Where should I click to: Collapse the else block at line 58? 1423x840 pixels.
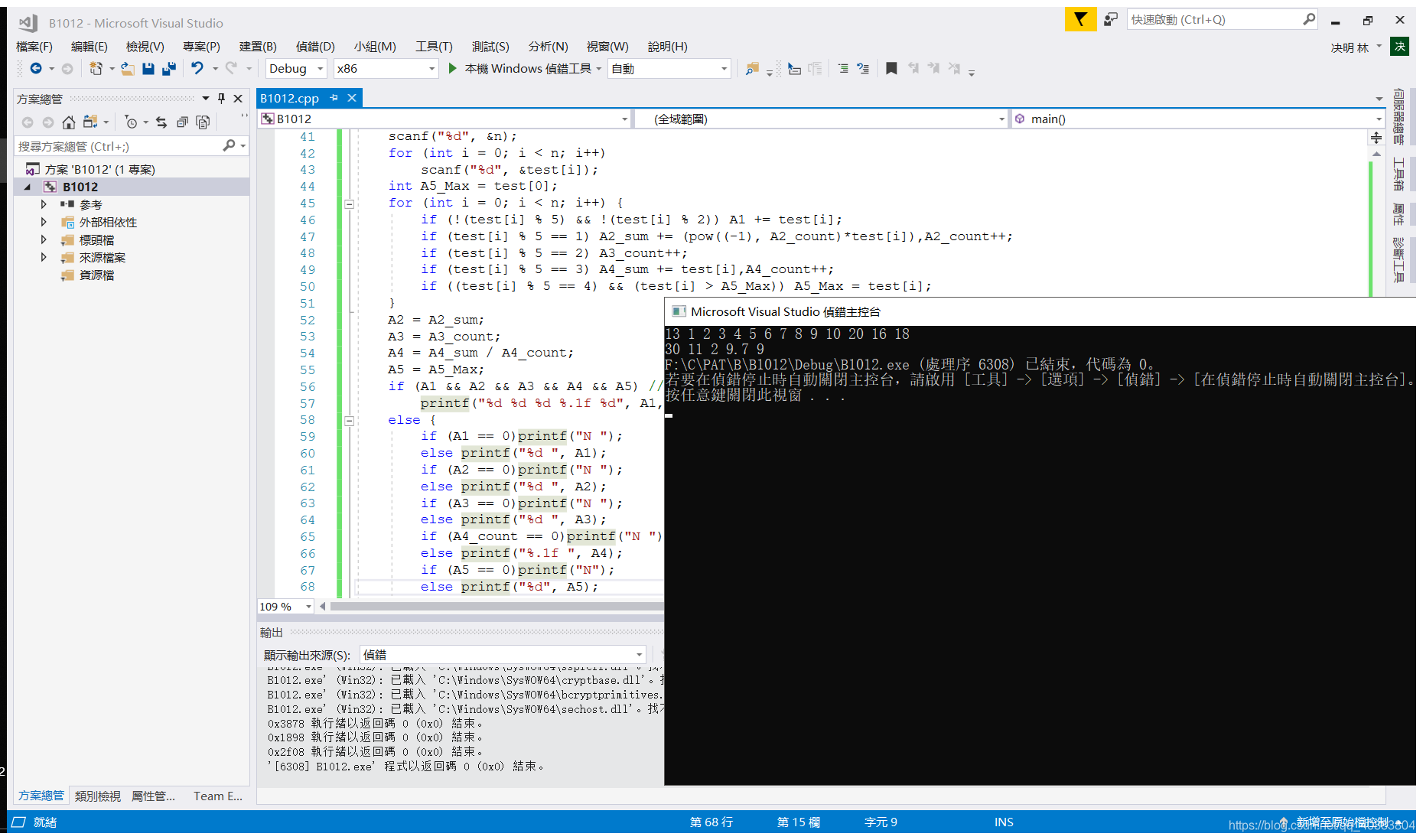349,420
